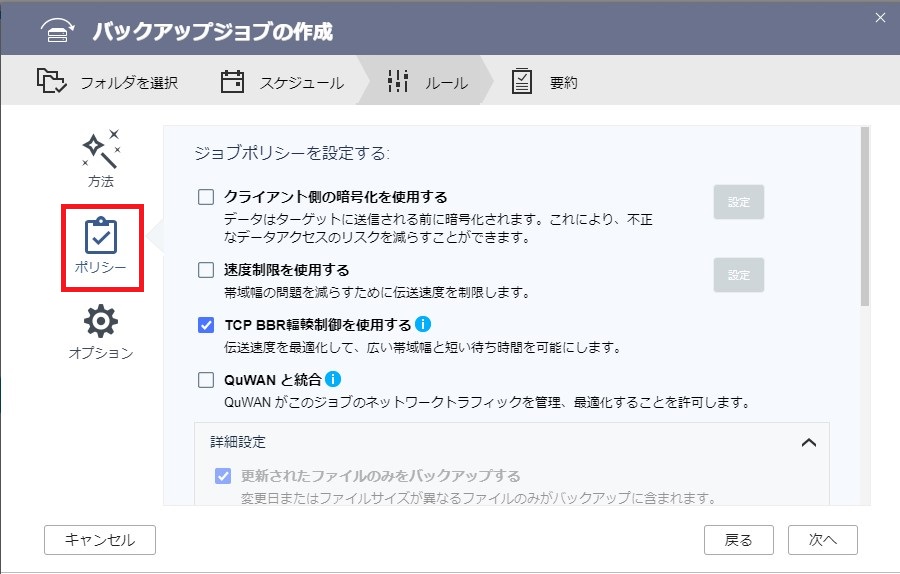Click the ルール sliders icon

(x=398, y=81)
